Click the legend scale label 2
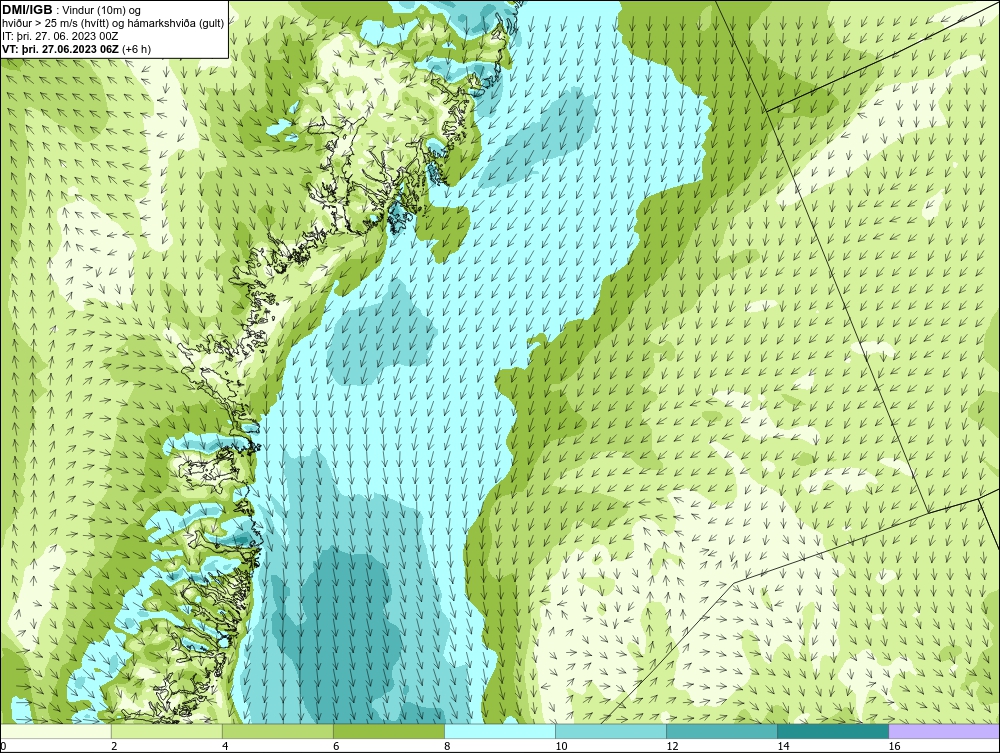Screen dimensions: 1000x753 click(114, 746)
